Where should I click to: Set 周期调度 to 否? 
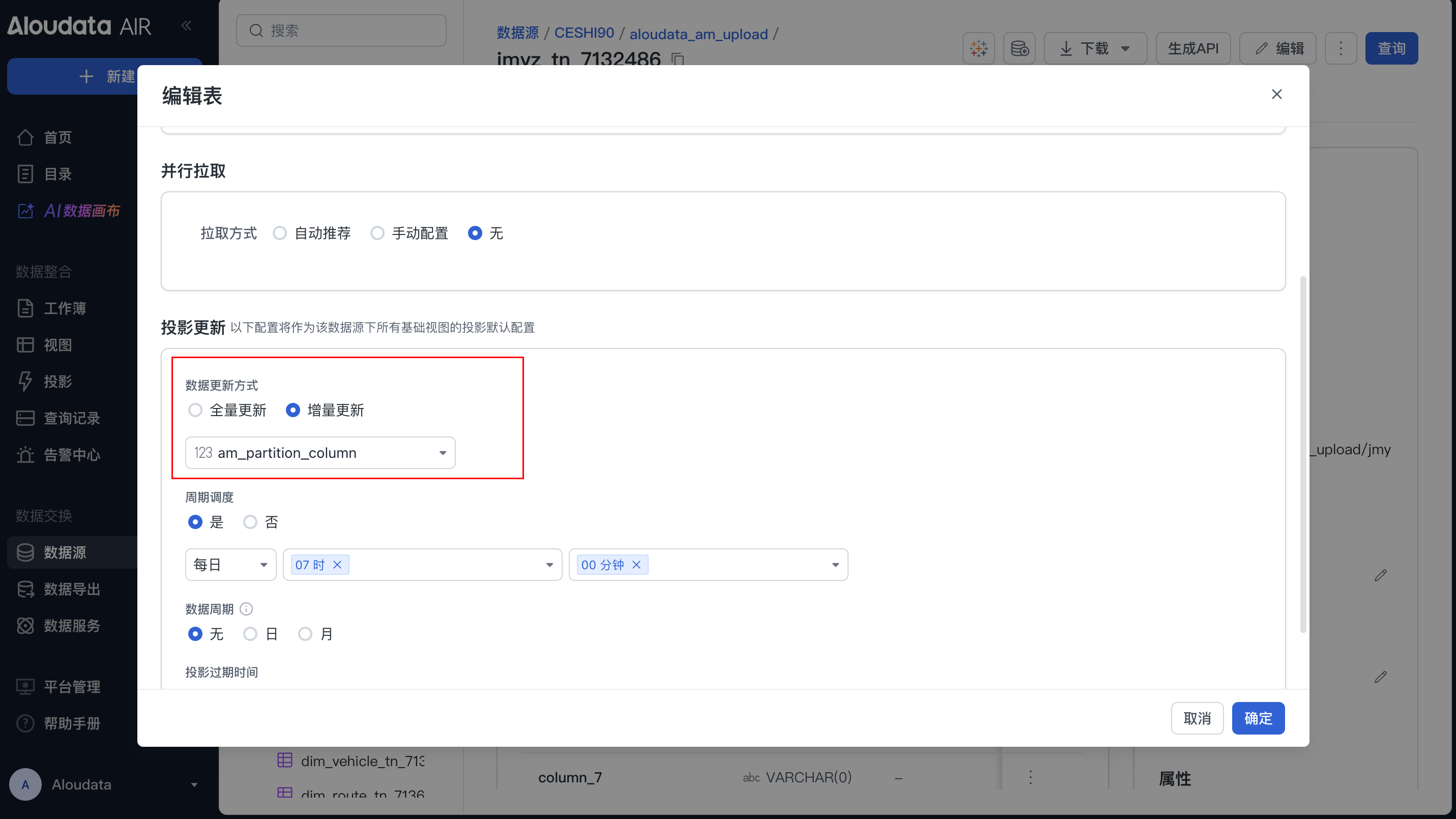click(250, 522)
